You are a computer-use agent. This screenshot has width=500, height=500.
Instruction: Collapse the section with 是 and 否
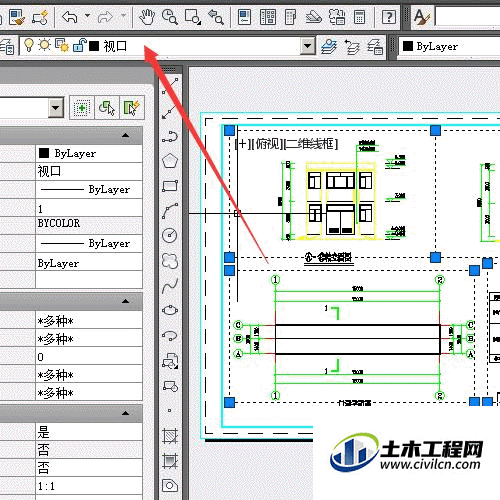point(125,413)
